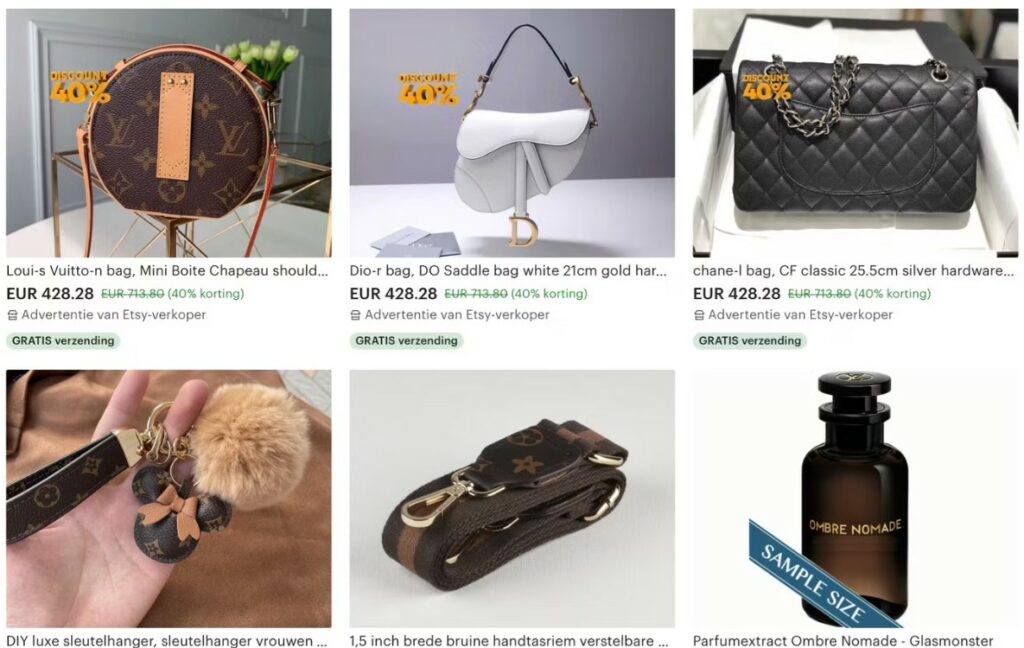Click the 40% discount badge on the Dior bag
The height and width of the screenshot is (648, 1024).
point(428,89)
